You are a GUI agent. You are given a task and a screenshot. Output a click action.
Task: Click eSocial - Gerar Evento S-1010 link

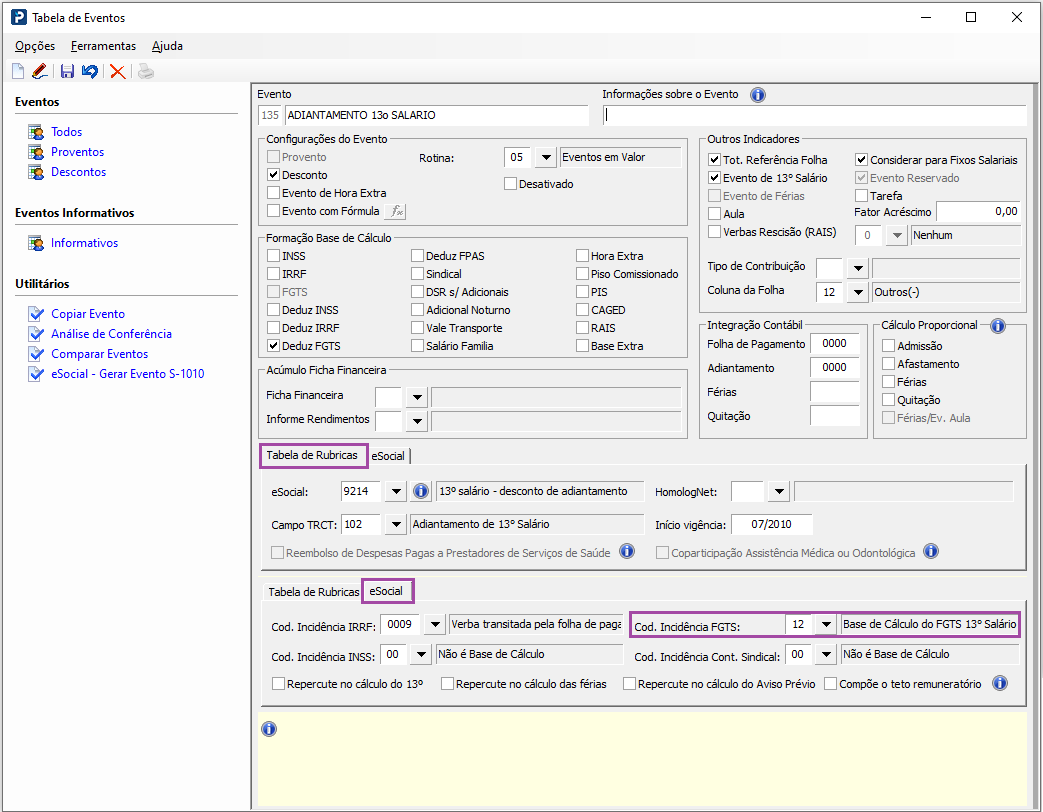click(127, 374)
